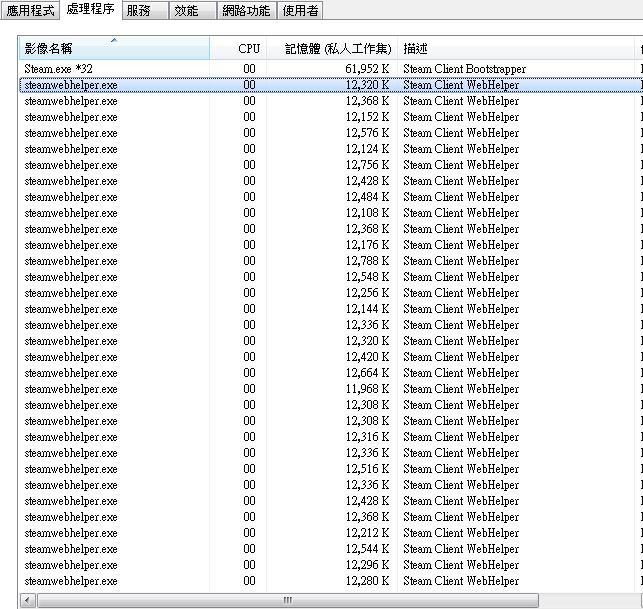Select the process using 12,664 K
The width and height of the screenshot is (643, 609).
coord(330,373)
